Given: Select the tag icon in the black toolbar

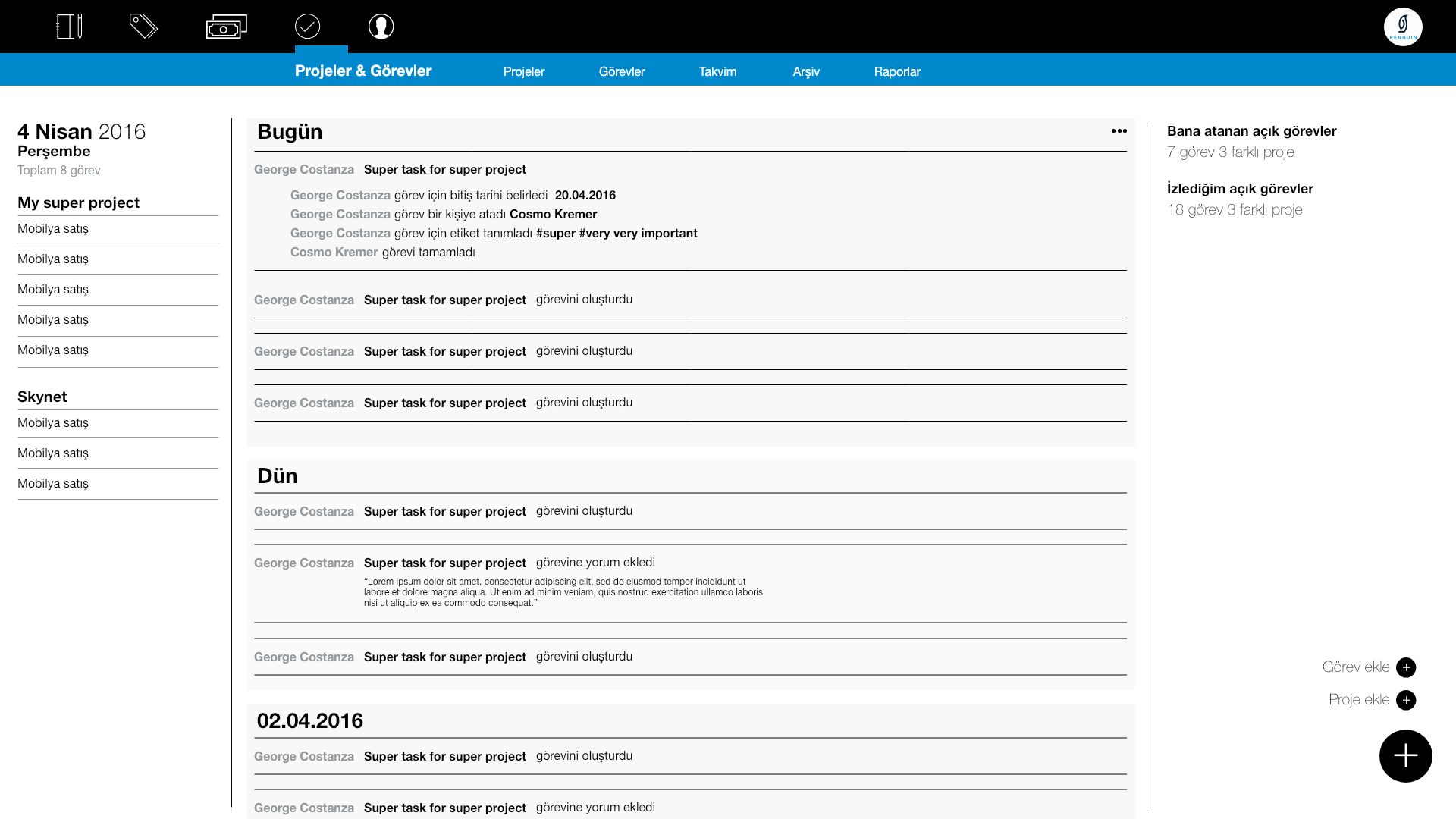Looking at the screenshot, I should 143,26.
